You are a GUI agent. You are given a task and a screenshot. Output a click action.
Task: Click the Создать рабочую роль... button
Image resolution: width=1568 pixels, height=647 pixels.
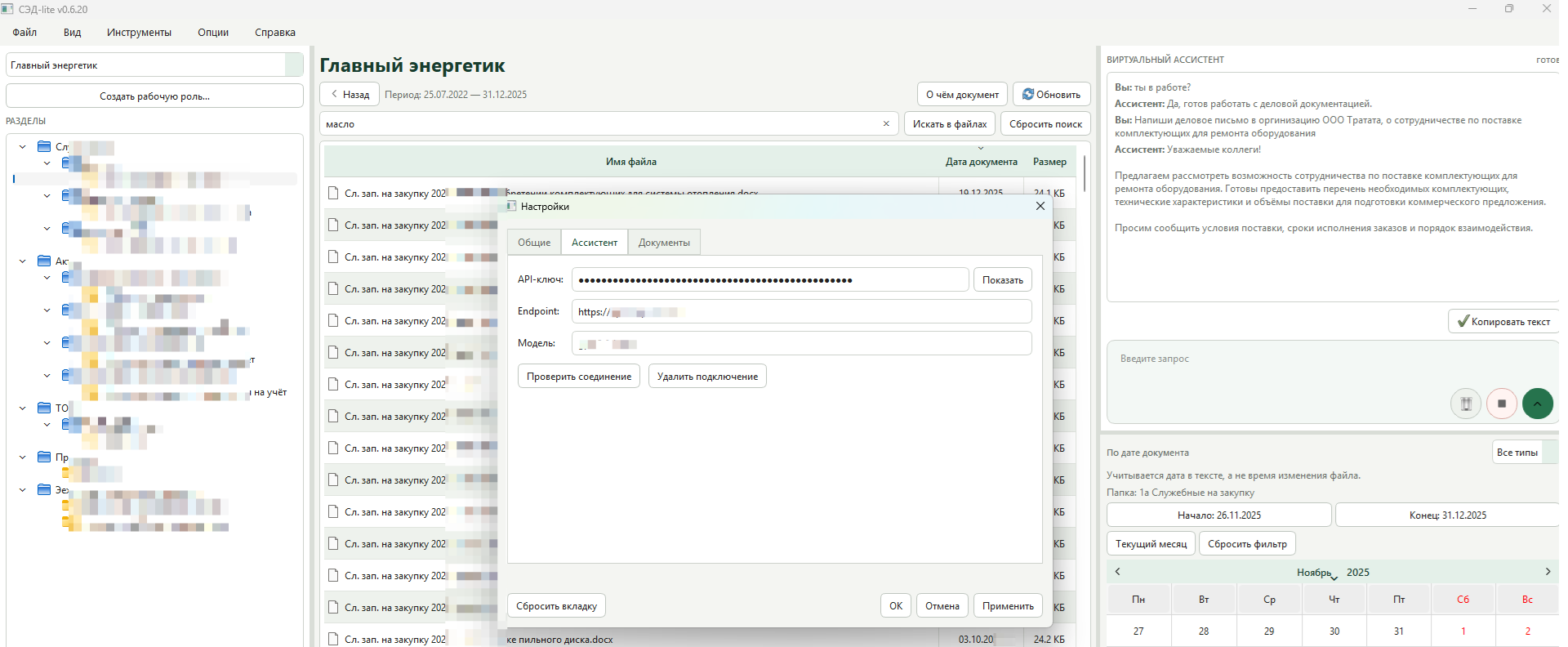click(x=154, y=96)
